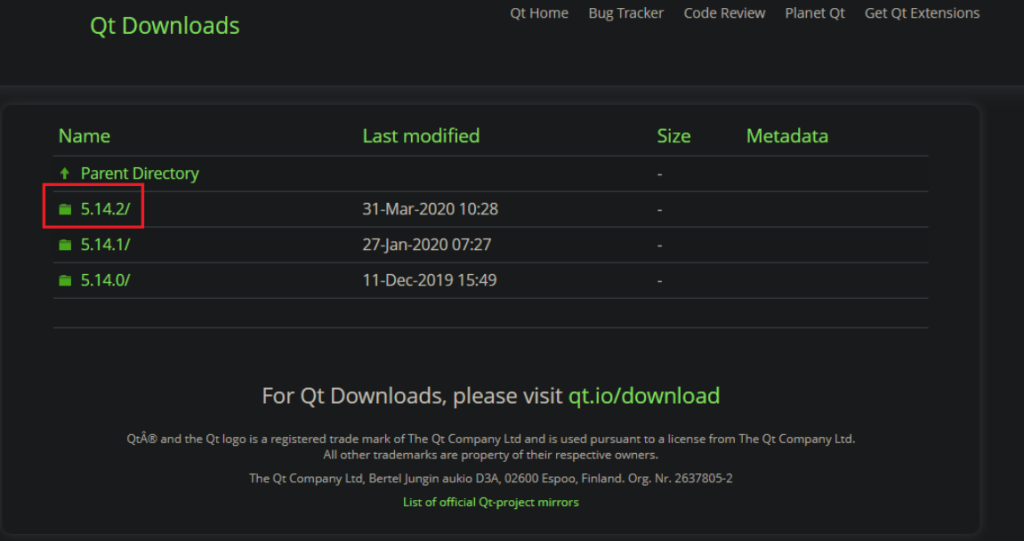The height and width of the screenshot is (541, 1024).
Task: Open the Qt Home navigation link
Action: click(539, 13)
